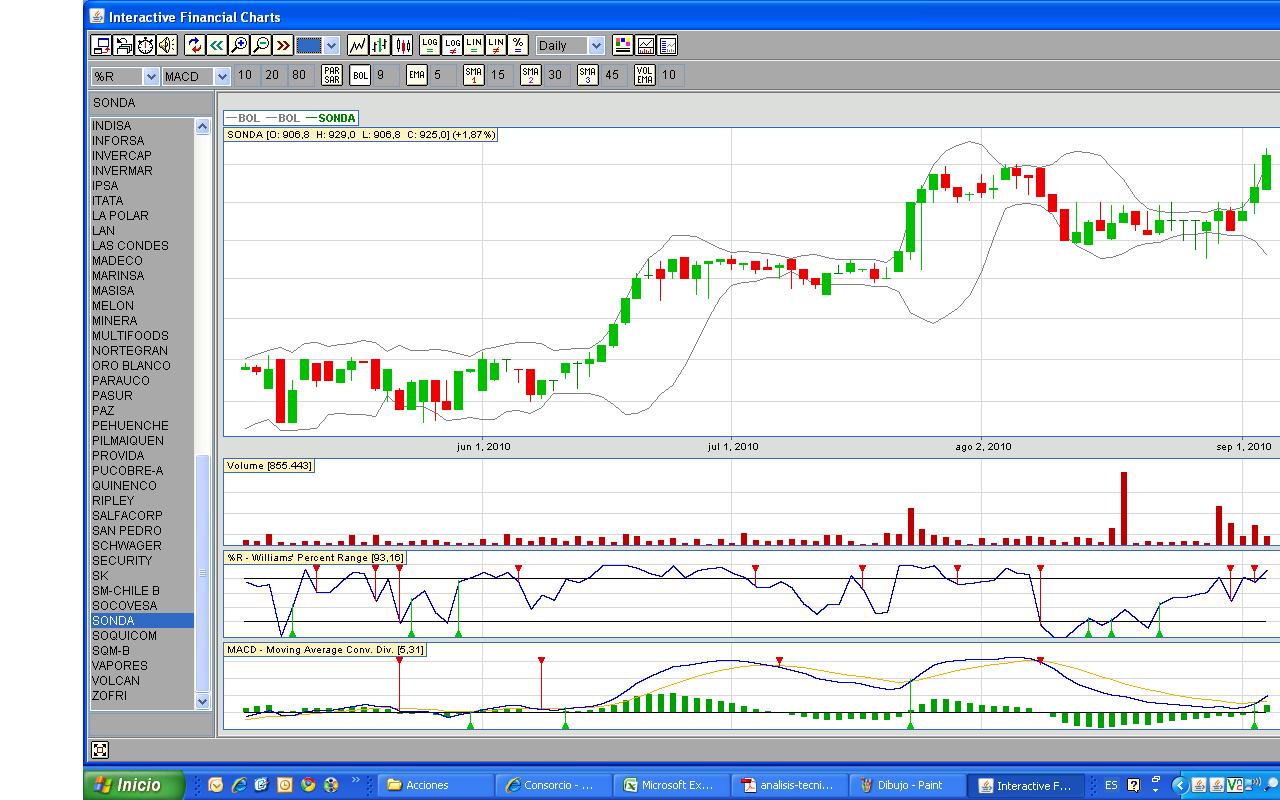1280x800 pixels.
Task: Click the fullscreen icon below ticker list
Action: tap(100, 750)
